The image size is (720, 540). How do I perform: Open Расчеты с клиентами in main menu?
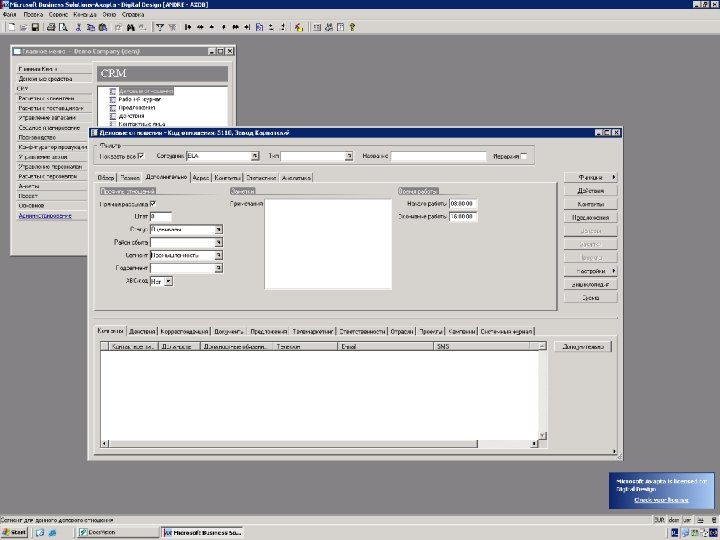(46, 98)
